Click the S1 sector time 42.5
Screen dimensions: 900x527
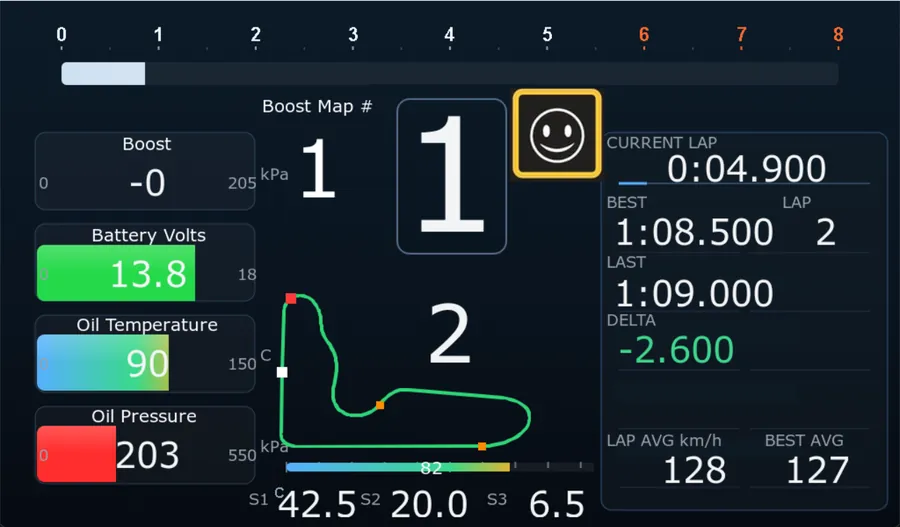point(318,505)
